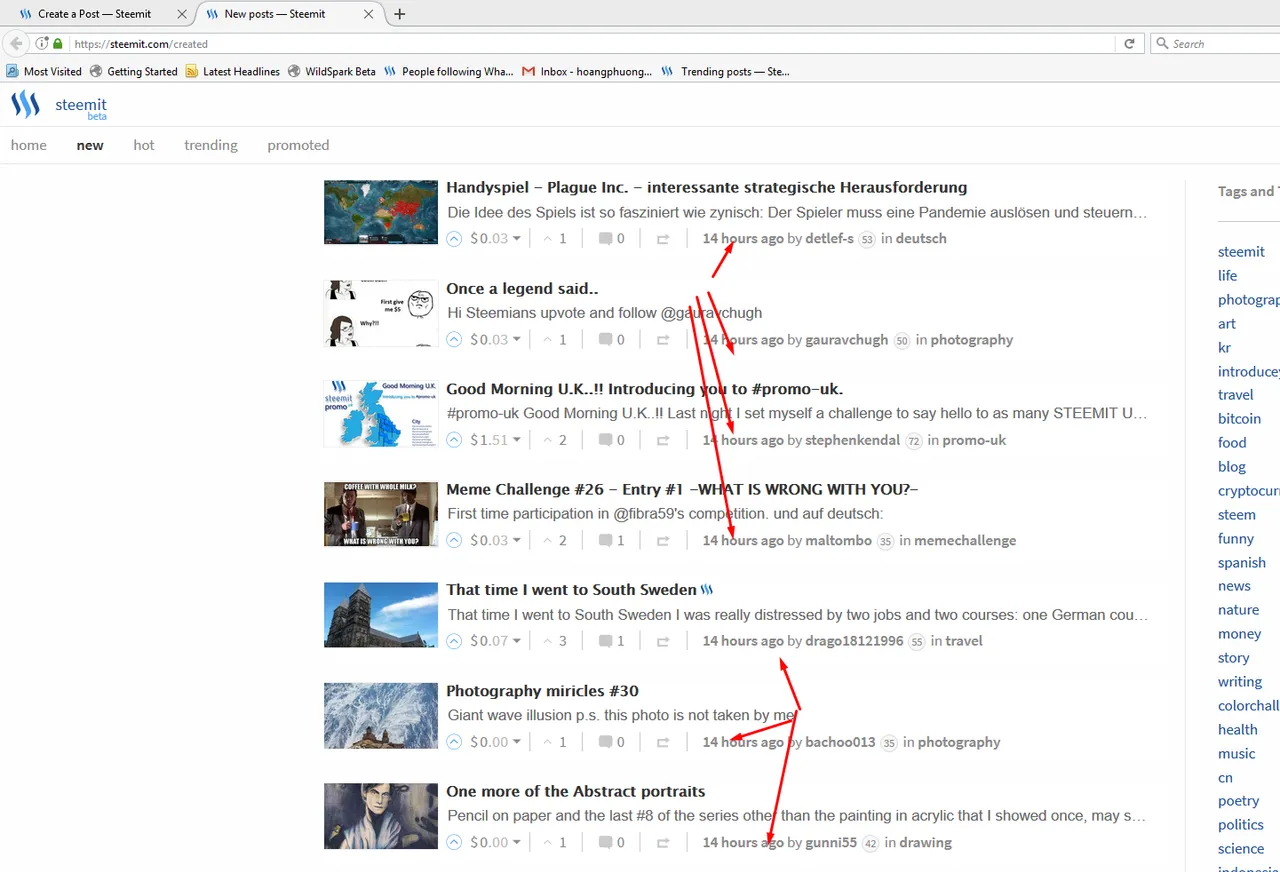Open comments on 'Once a legend said..' post
The image size is (1280, 872).
611,340
